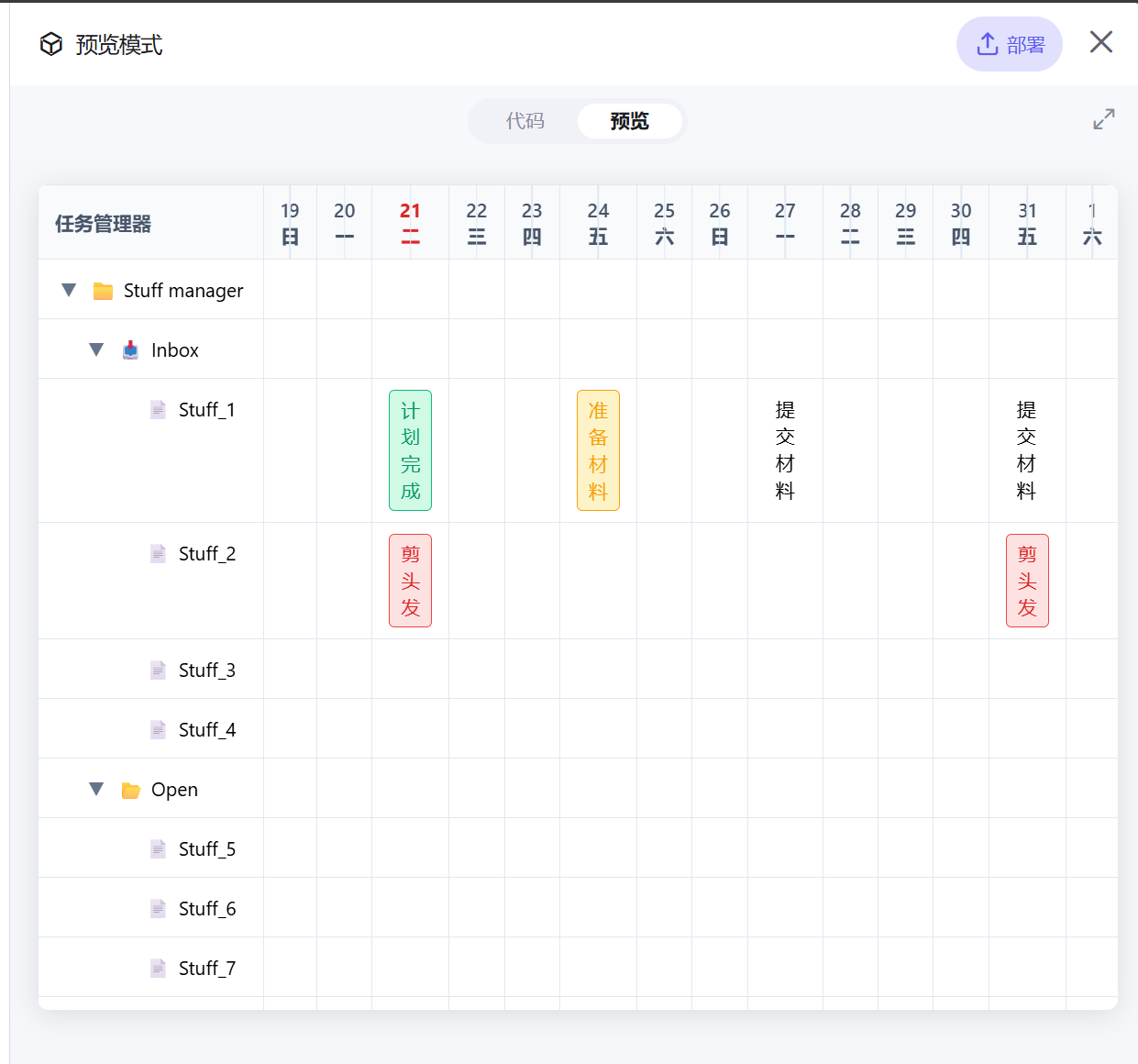Select the Stuff_3 task label
This screenshot has width=1138, height=1064.
(x=207, y=671)
